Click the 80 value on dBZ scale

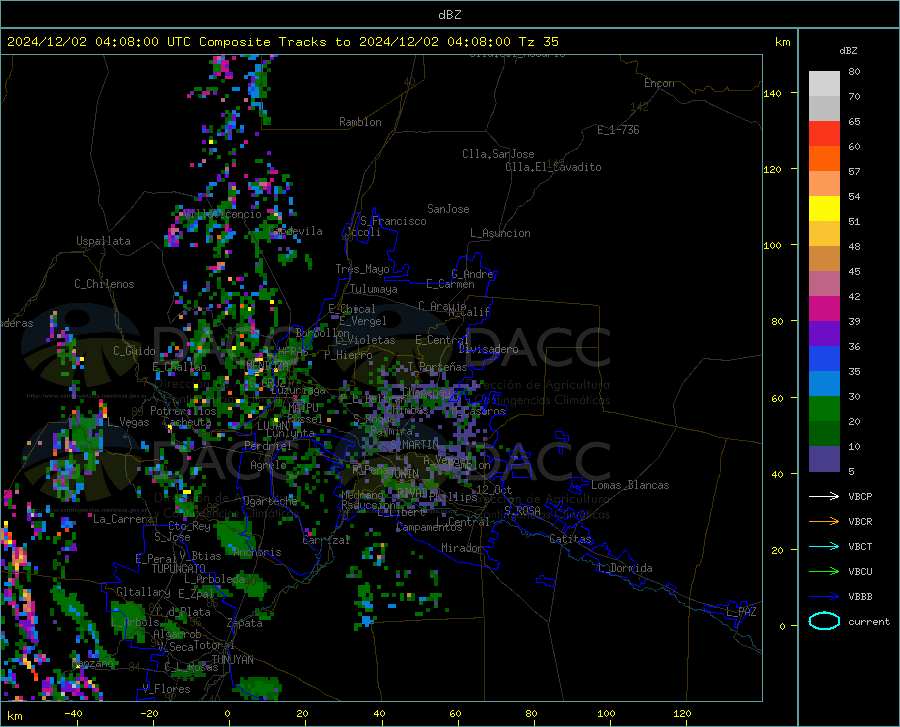[x=854, y=71]
